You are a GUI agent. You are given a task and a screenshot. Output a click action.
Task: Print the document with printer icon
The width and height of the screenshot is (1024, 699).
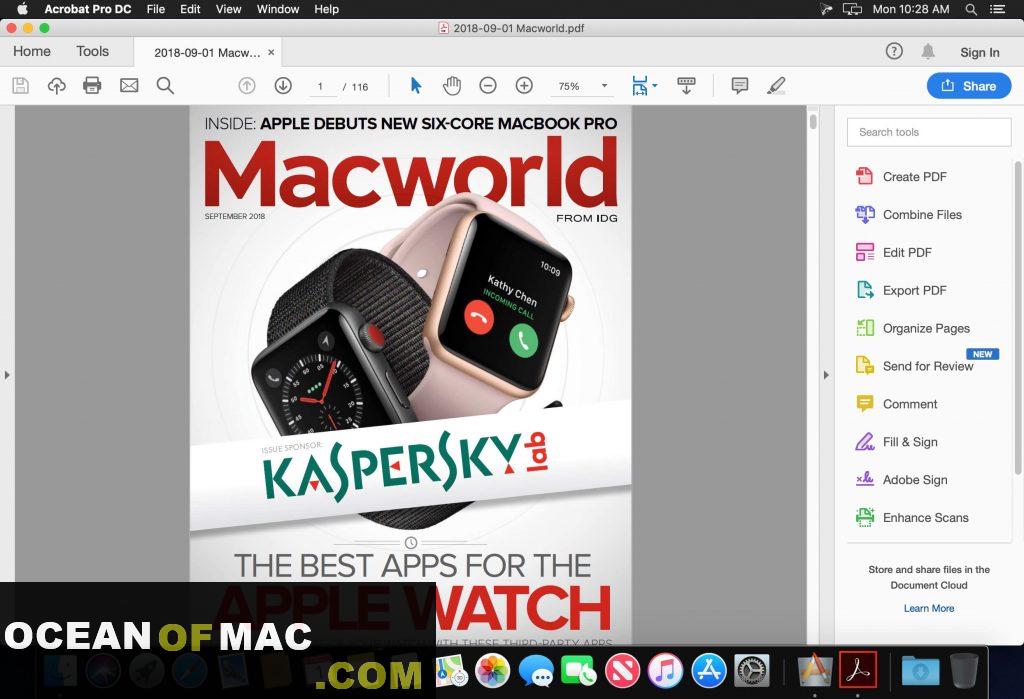click(x=92, y=86)
